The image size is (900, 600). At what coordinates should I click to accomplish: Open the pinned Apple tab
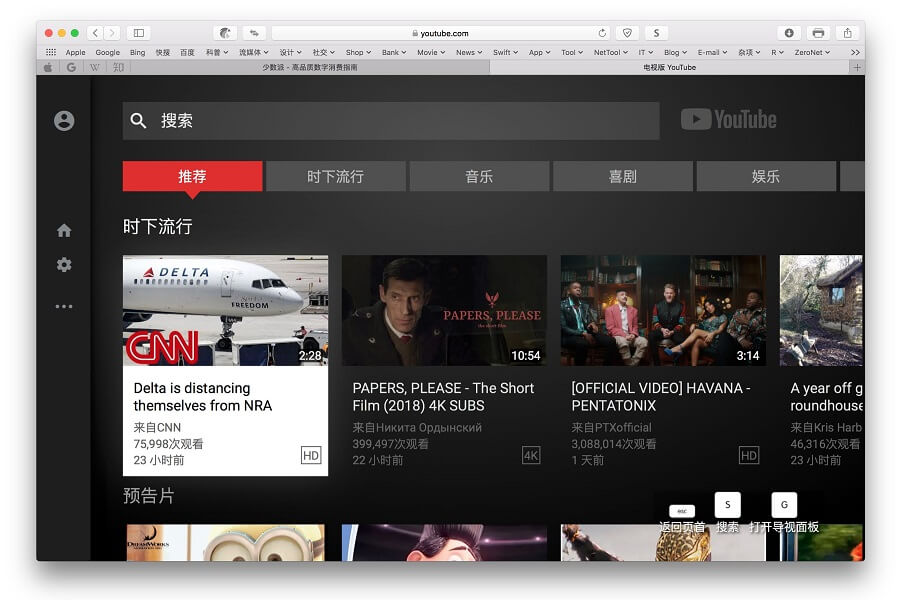(48, 67)
